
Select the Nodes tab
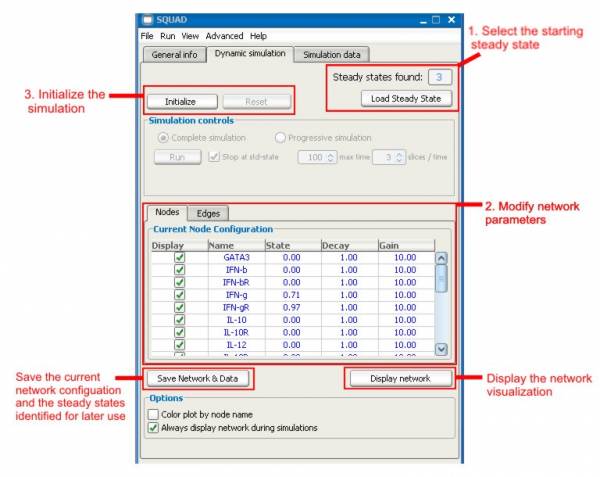click(x=167, y=212)
